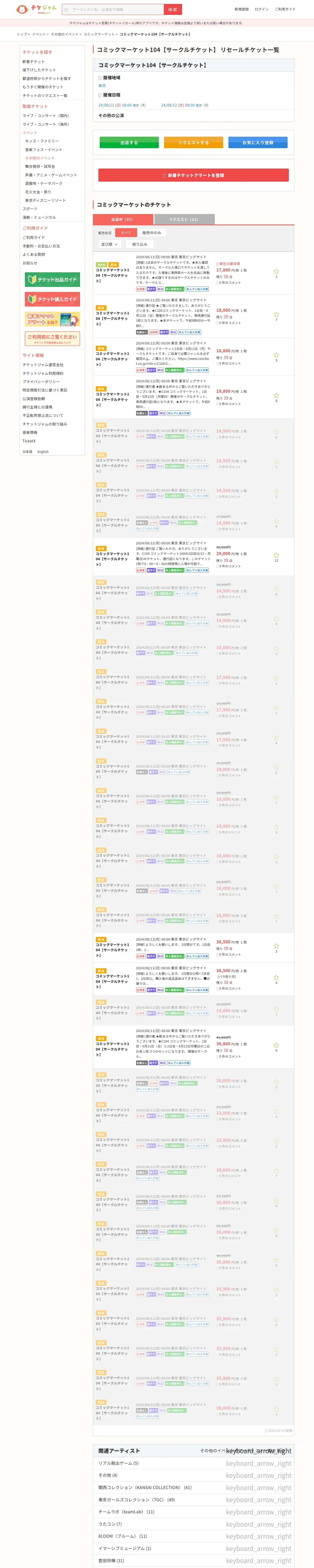Star the 29,000円 listing with 12 favorites
314x1568 pixels.
click(276, 555)
